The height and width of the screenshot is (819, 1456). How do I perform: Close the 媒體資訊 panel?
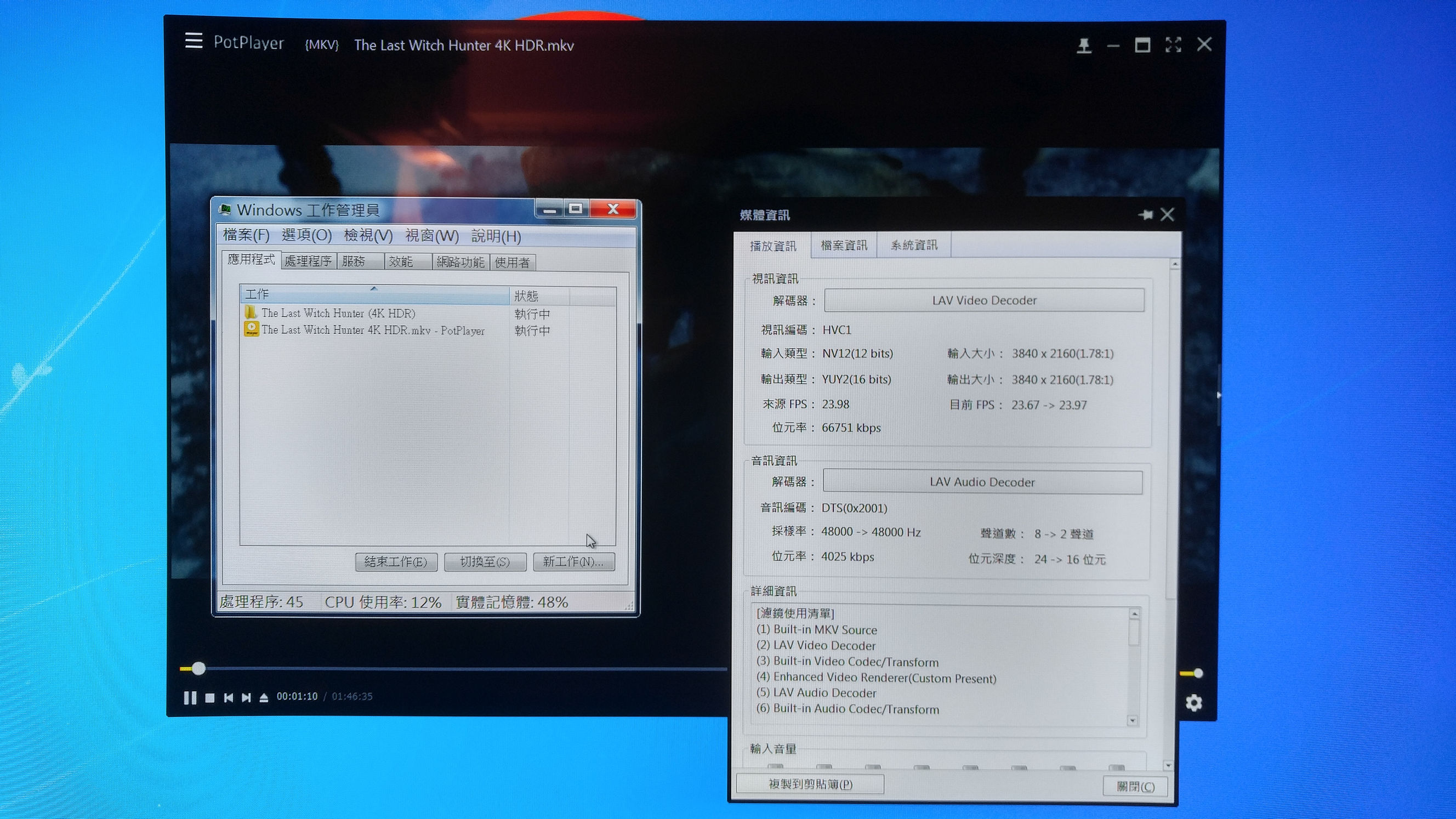1167,214
